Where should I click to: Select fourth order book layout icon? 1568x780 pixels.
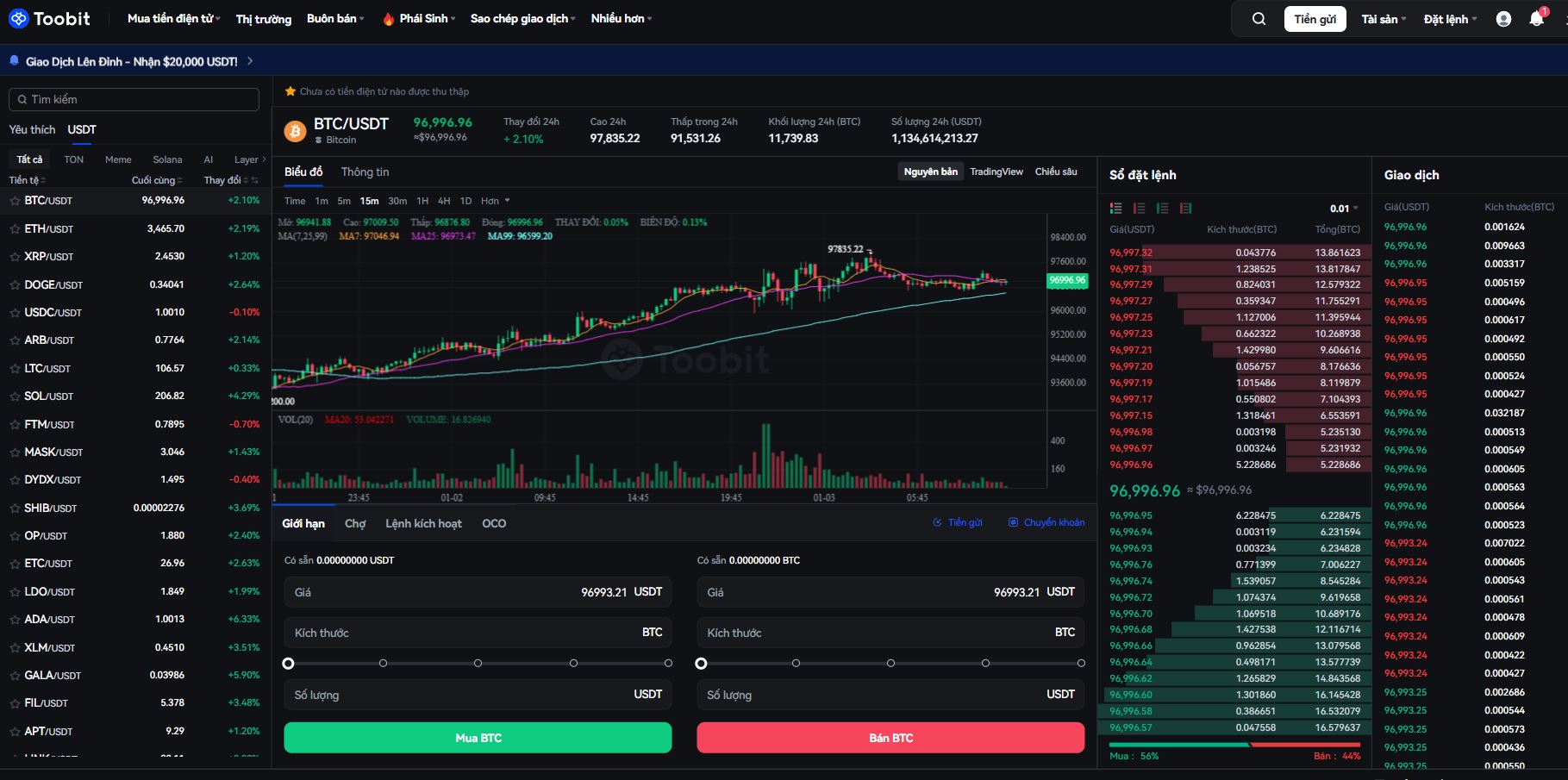[x=1185, y=208]
